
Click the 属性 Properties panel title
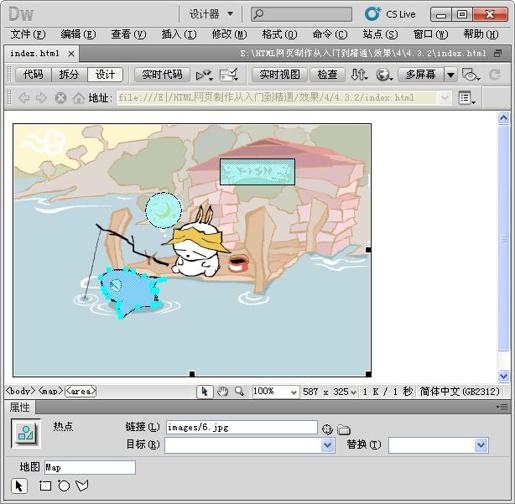pyautogui.click(x=20, y=407)
